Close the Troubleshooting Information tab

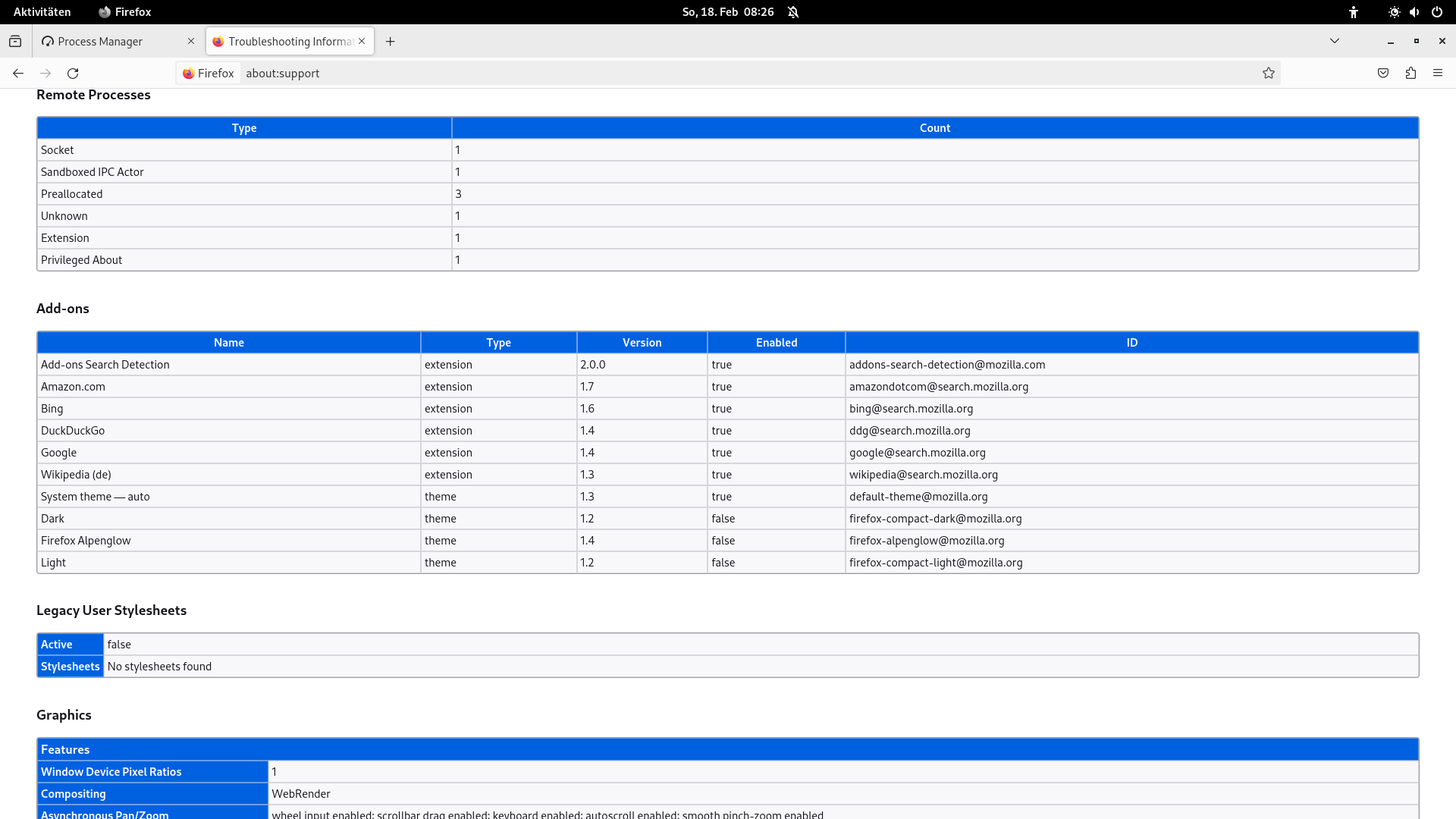pyautogui.click(x=362, y=41)
